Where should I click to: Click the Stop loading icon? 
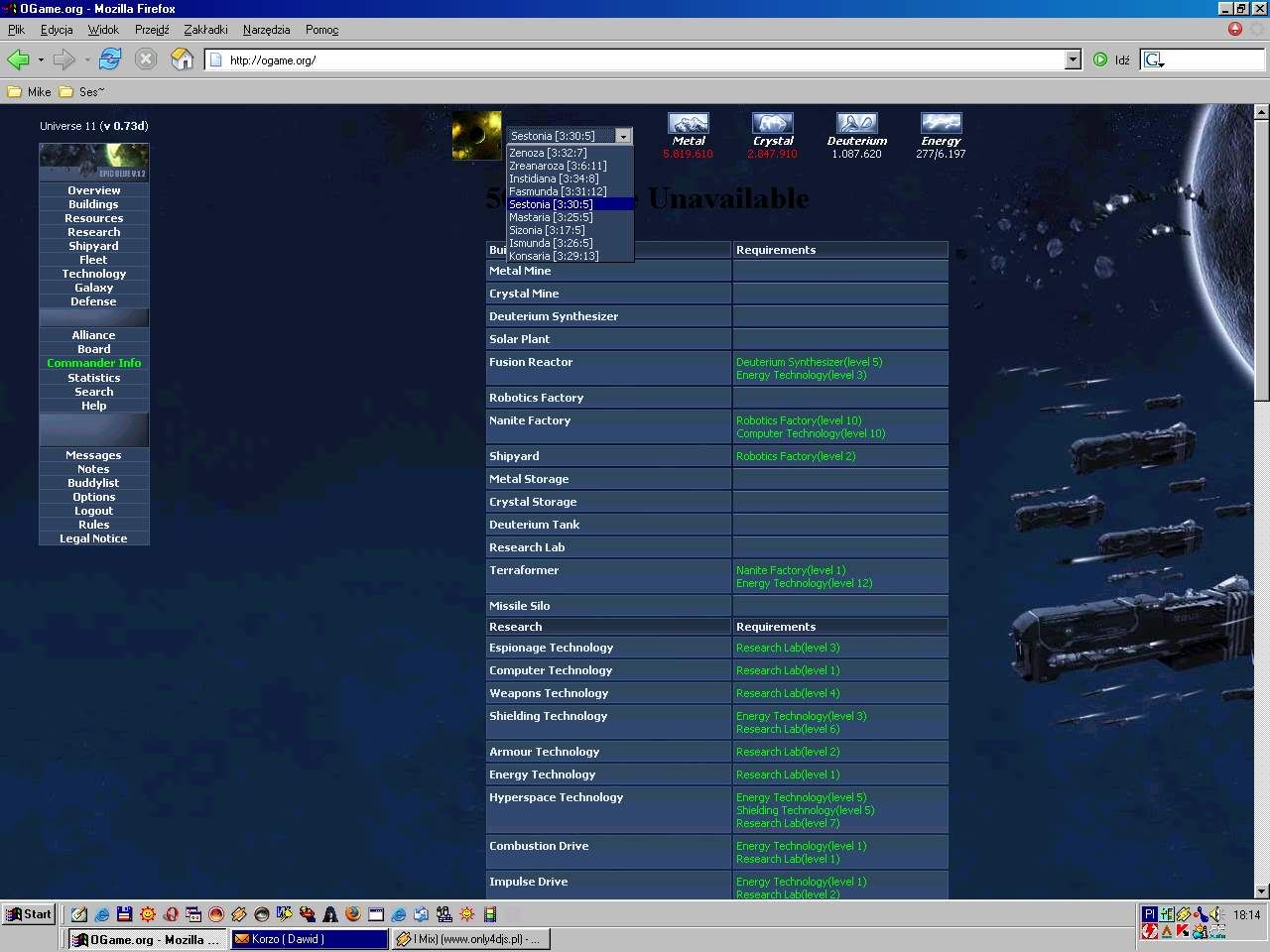(146, 59)
